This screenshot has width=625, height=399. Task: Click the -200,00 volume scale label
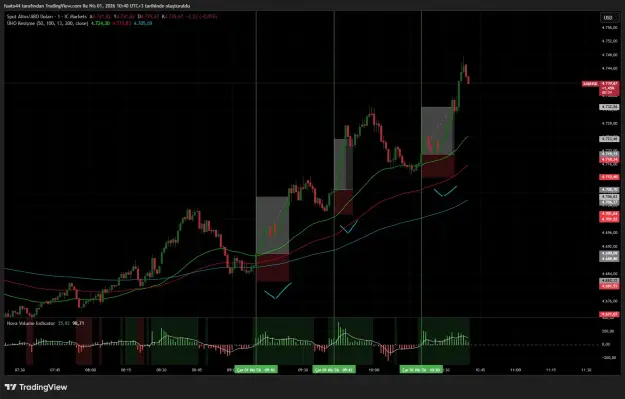[x=608, y=358]
